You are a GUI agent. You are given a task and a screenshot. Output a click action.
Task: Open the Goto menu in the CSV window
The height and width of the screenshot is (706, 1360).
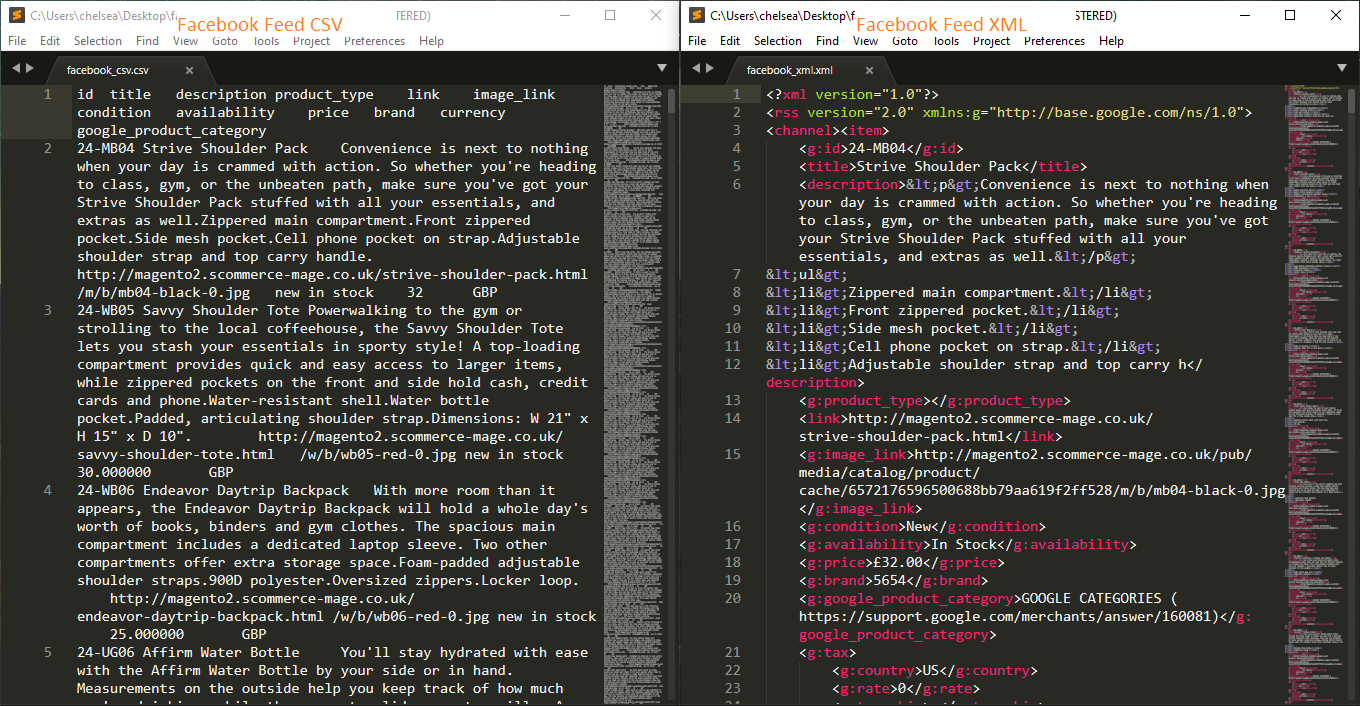[x=226, y=41]
